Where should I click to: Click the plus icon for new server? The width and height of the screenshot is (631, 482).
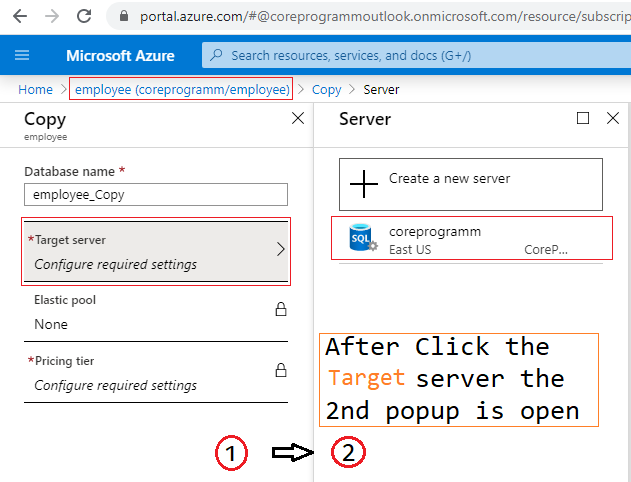coord(364,184)
